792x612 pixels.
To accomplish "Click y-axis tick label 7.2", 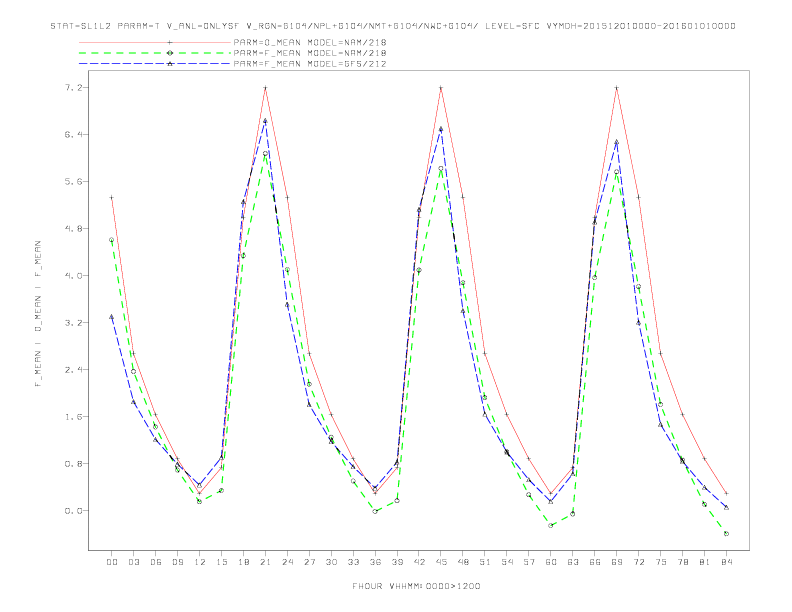I will click(73, 87).
